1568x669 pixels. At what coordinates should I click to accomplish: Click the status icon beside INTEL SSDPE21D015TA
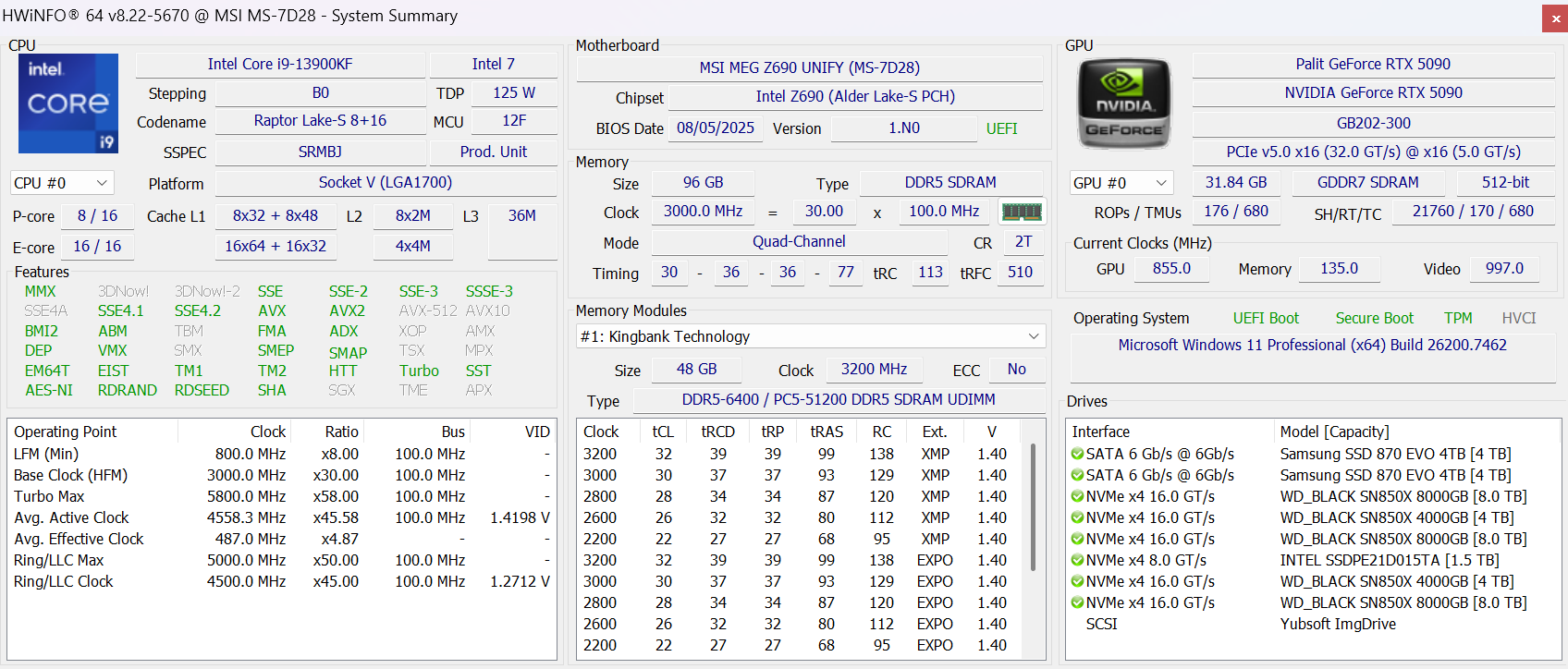click(1077, 561)
